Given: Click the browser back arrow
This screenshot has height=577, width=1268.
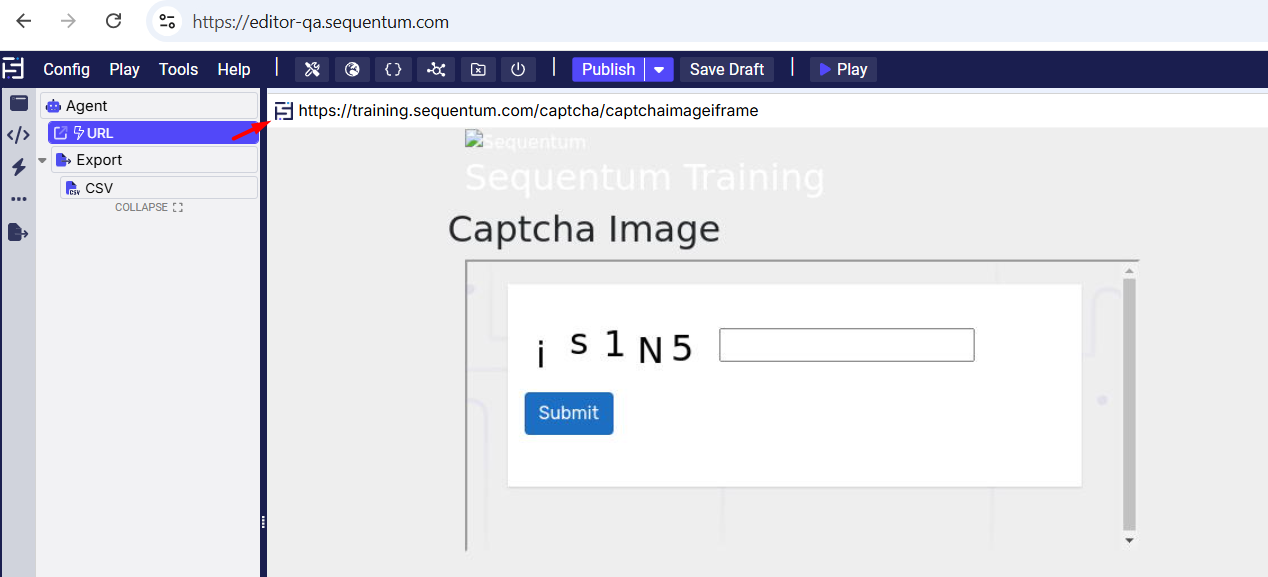Looking at the screenshot, I should click(x=23, y=21).
